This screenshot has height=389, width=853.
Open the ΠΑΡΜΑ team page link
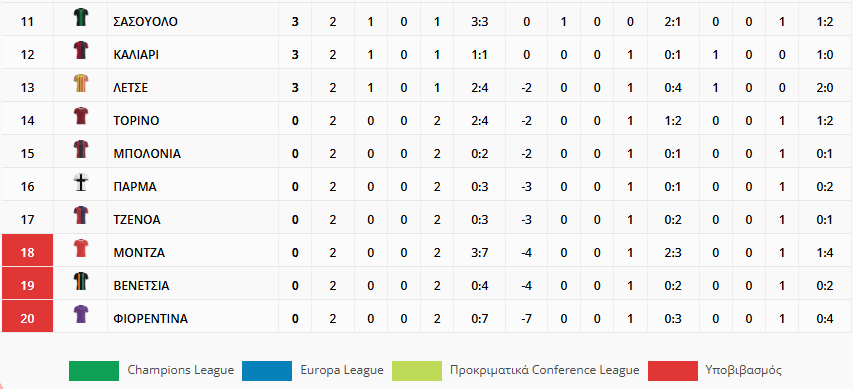click(x=135, y=187)
